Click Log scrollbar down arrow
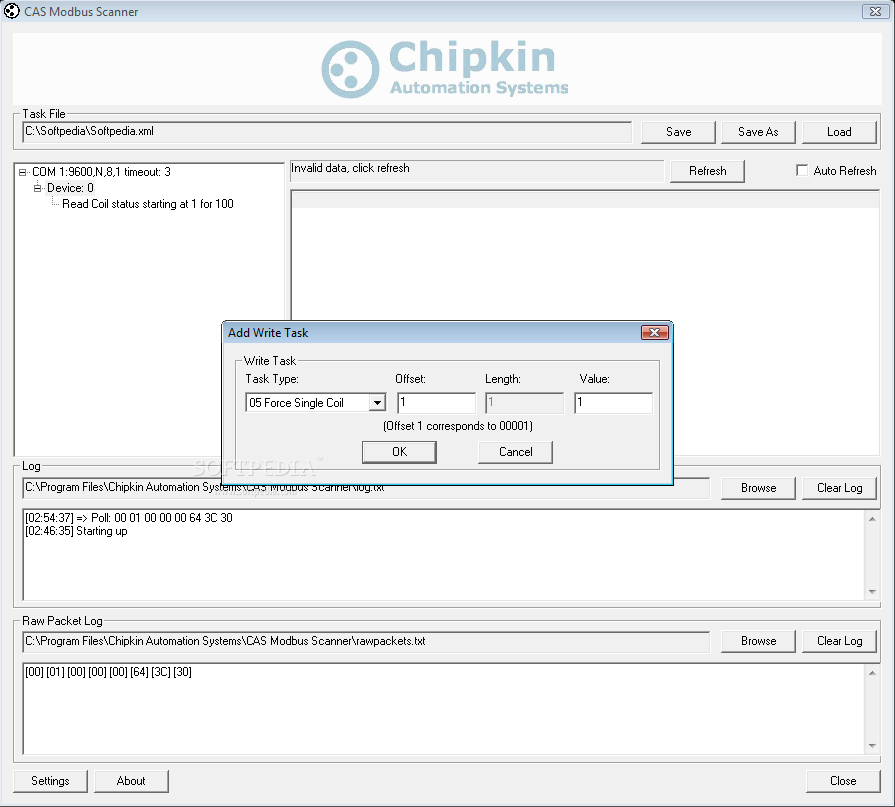895x807 pixels. point(872,591)
